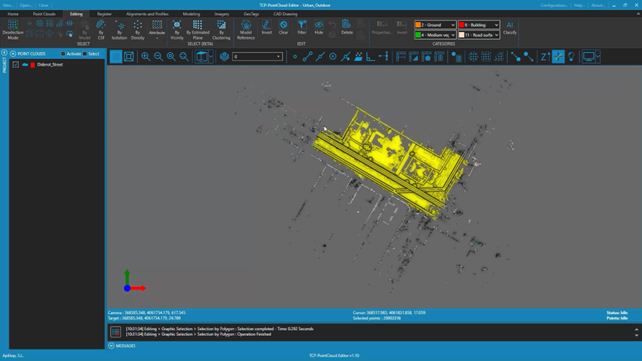Click the green Medium vegetation swatch

point(418,35)
